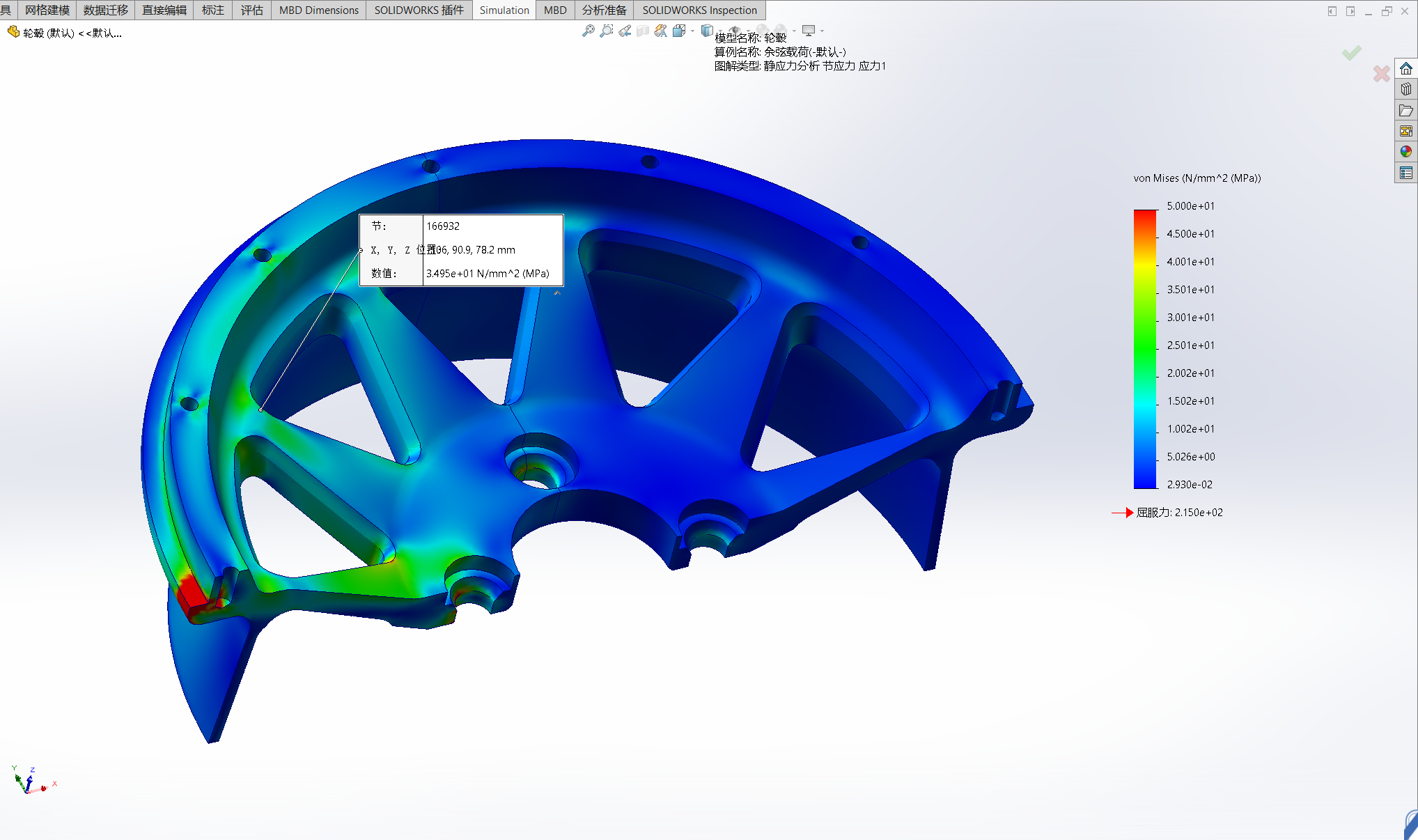
Task: Open SOLIDWORKS Resources home tab
Action: click(x=1406, y=68)
